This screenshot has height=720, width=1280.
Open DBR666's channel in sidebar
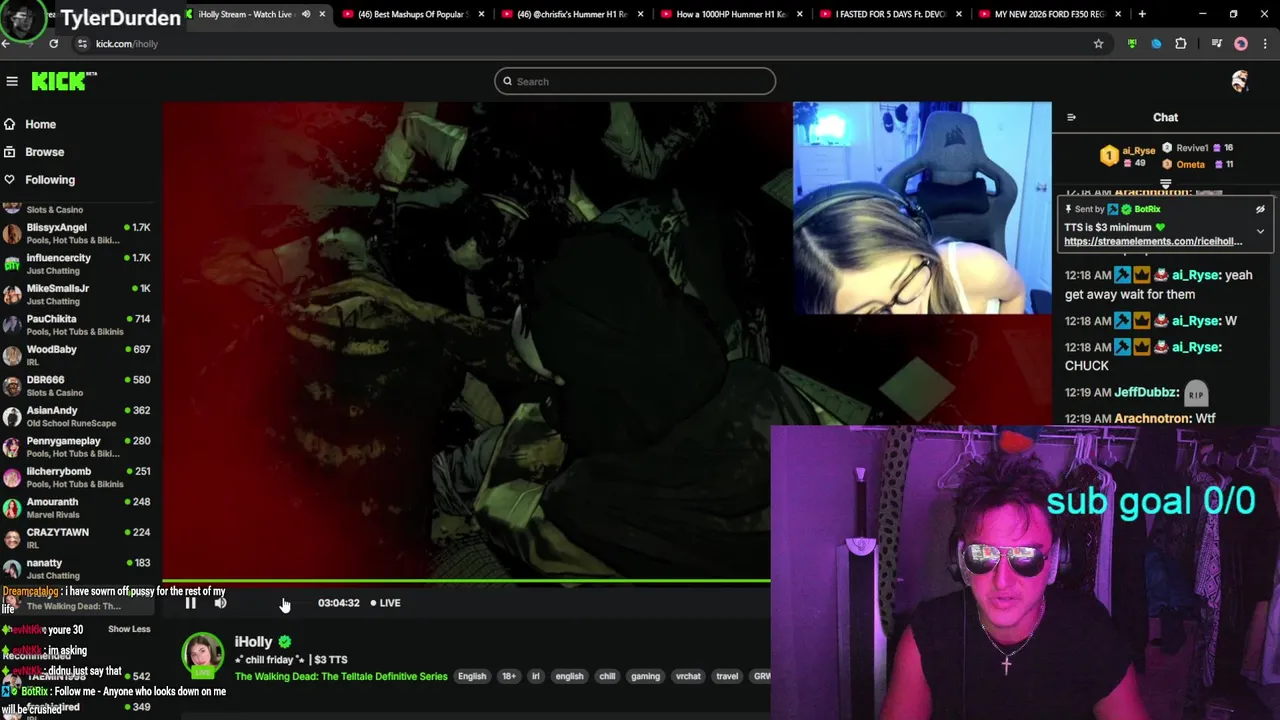(77, 386)
